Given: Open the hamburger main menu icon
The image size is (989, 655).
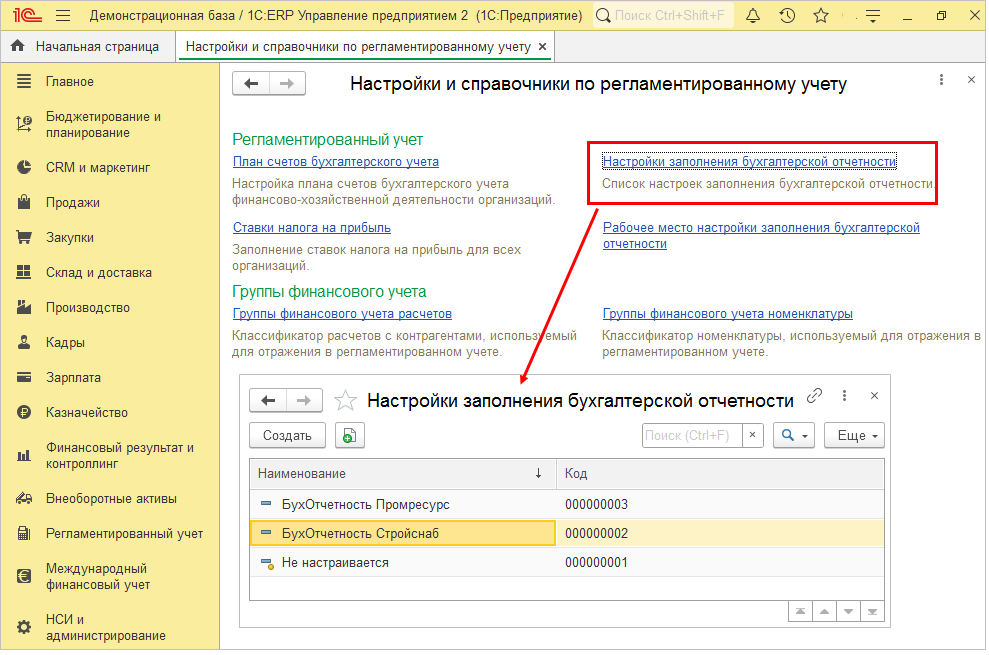Looking at the screenshot, I should 63,16.
